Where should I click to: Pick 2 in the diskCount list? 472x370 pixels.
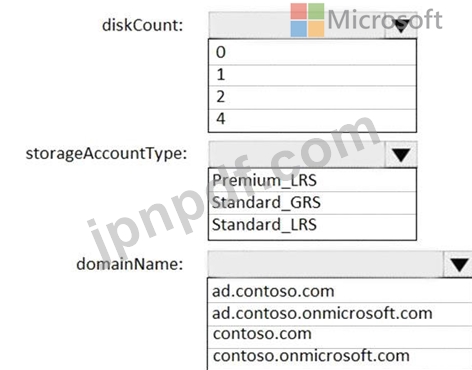tap(312, 97)
